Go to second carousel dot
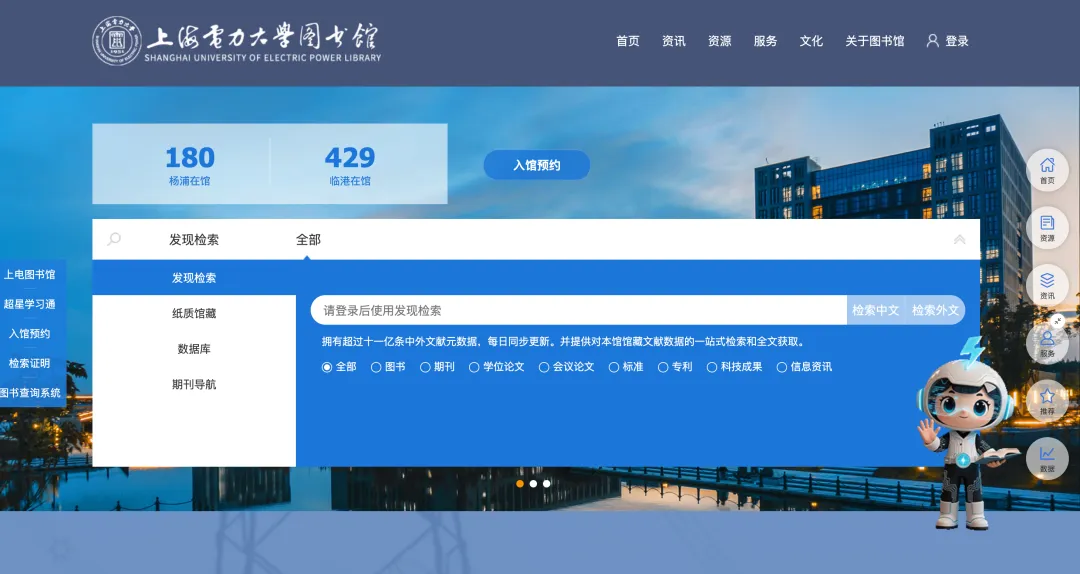Viewport: 1080px width, 574px height. pyautogui.click(x=533, y=484)
